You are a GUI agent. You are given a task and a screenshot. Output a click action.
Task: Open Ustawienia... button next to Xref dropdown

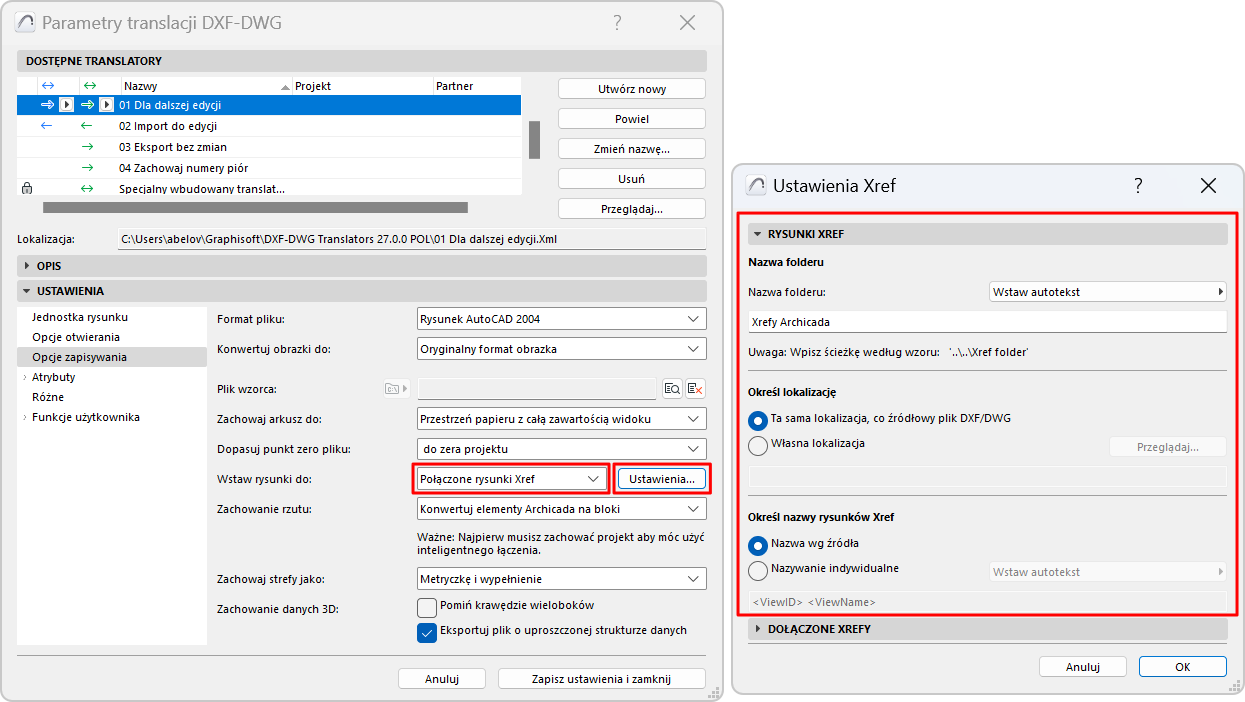click(662, 479)
